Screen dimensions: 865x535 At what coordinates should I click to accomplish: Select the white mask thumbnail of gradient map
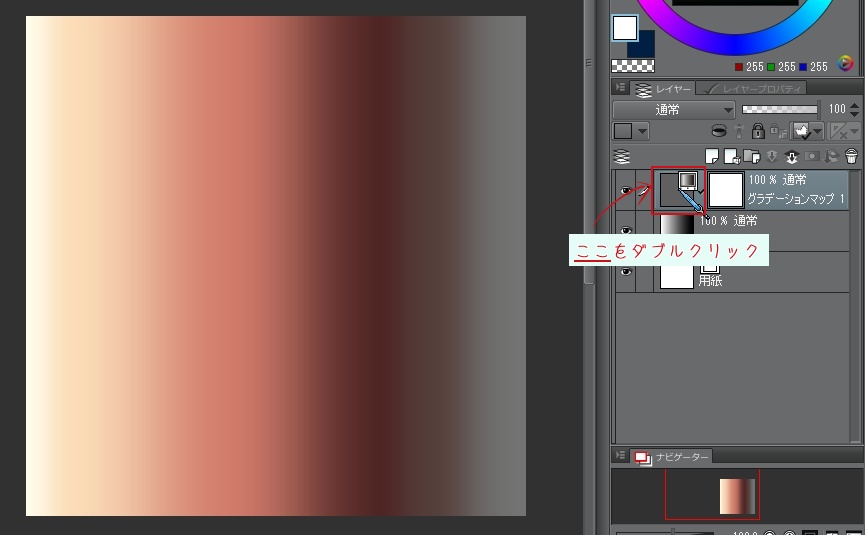[x=725, y=190]
